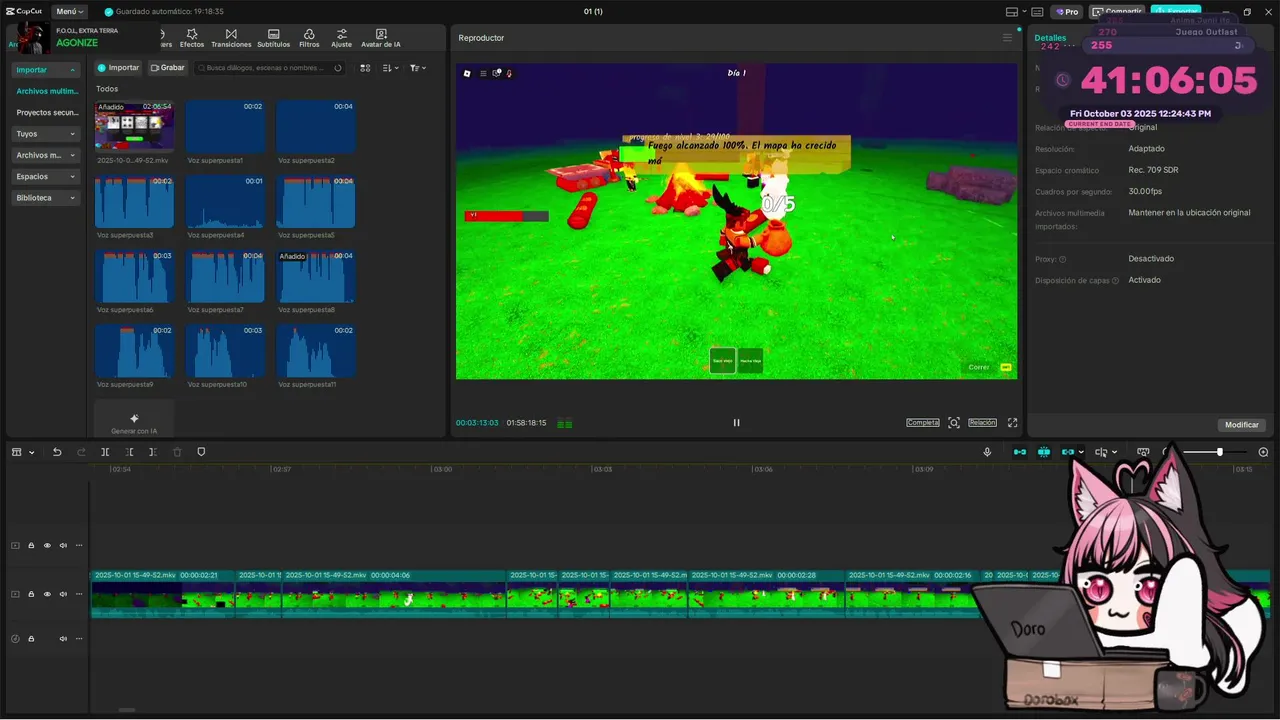
Task: Open the Transiciones panel
Action: point(231,39)
